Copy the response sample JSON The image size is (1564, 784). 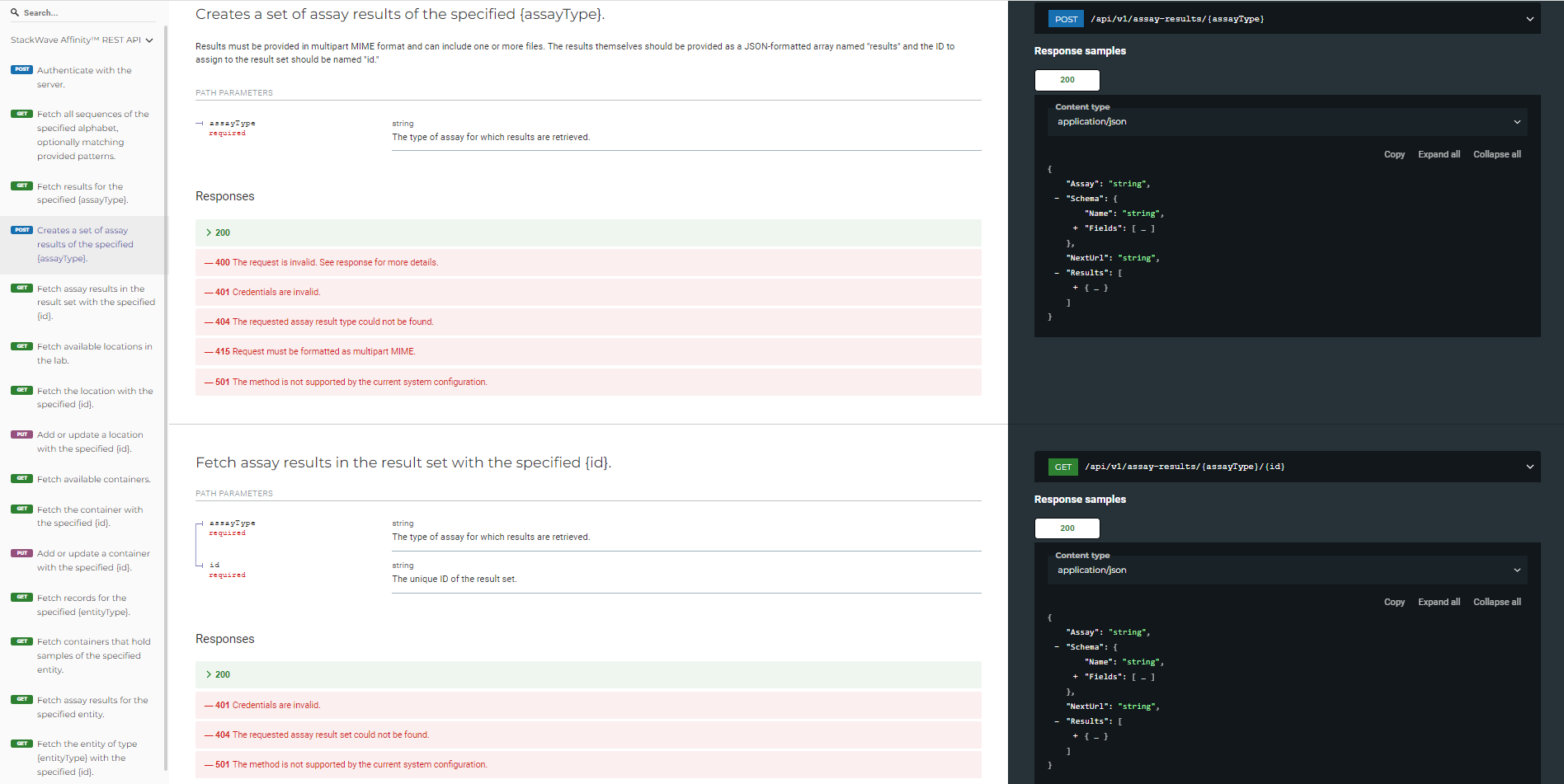click(1394, 154)
